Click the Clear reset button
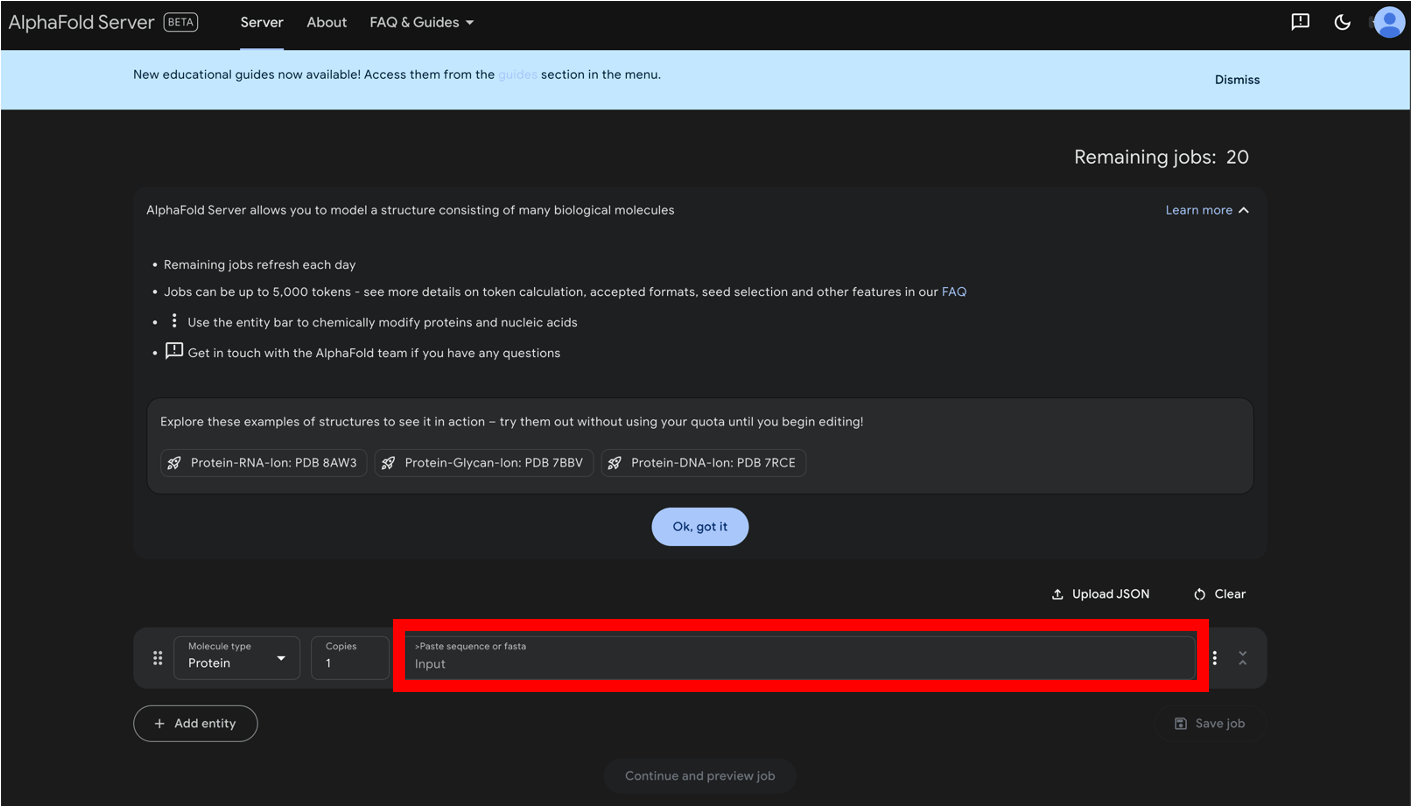This screenshot has height=806, width=1412. pos(1220,594)
